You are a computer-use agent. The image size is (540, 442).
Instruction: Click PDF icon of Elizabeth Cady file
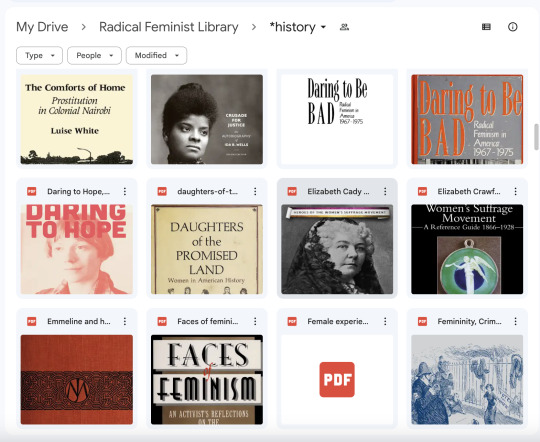tap(292, 191)
